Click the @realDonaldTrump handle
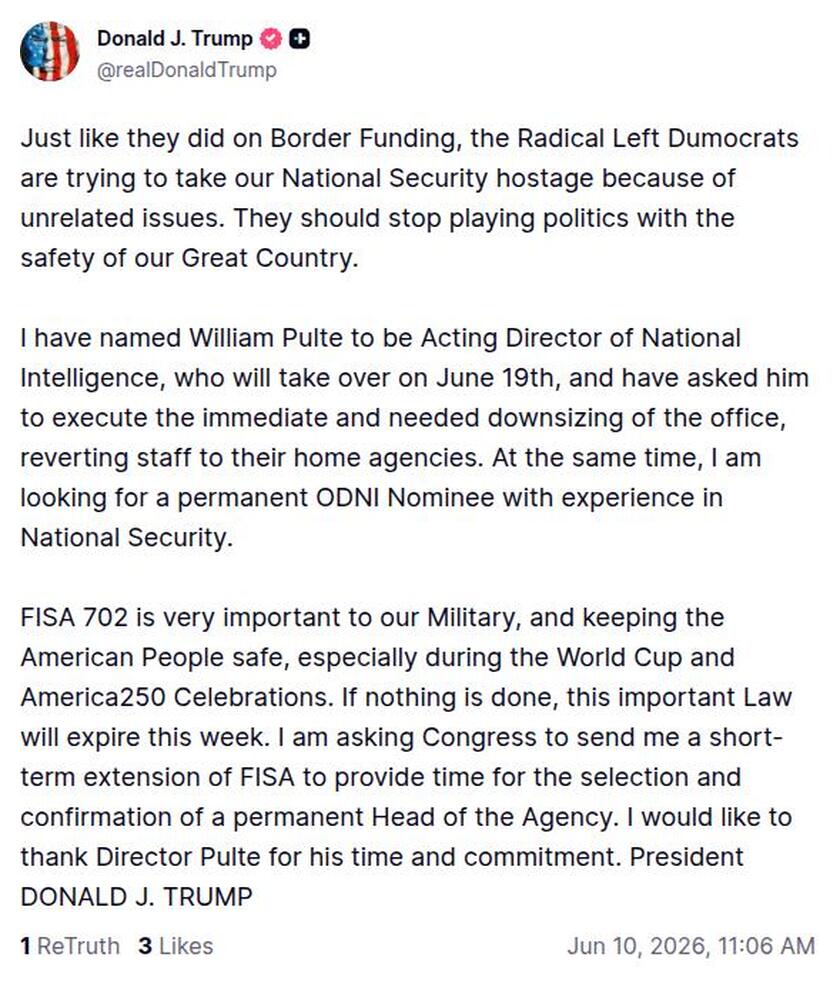Screen dimensions: 840x987 pos(186,70)
